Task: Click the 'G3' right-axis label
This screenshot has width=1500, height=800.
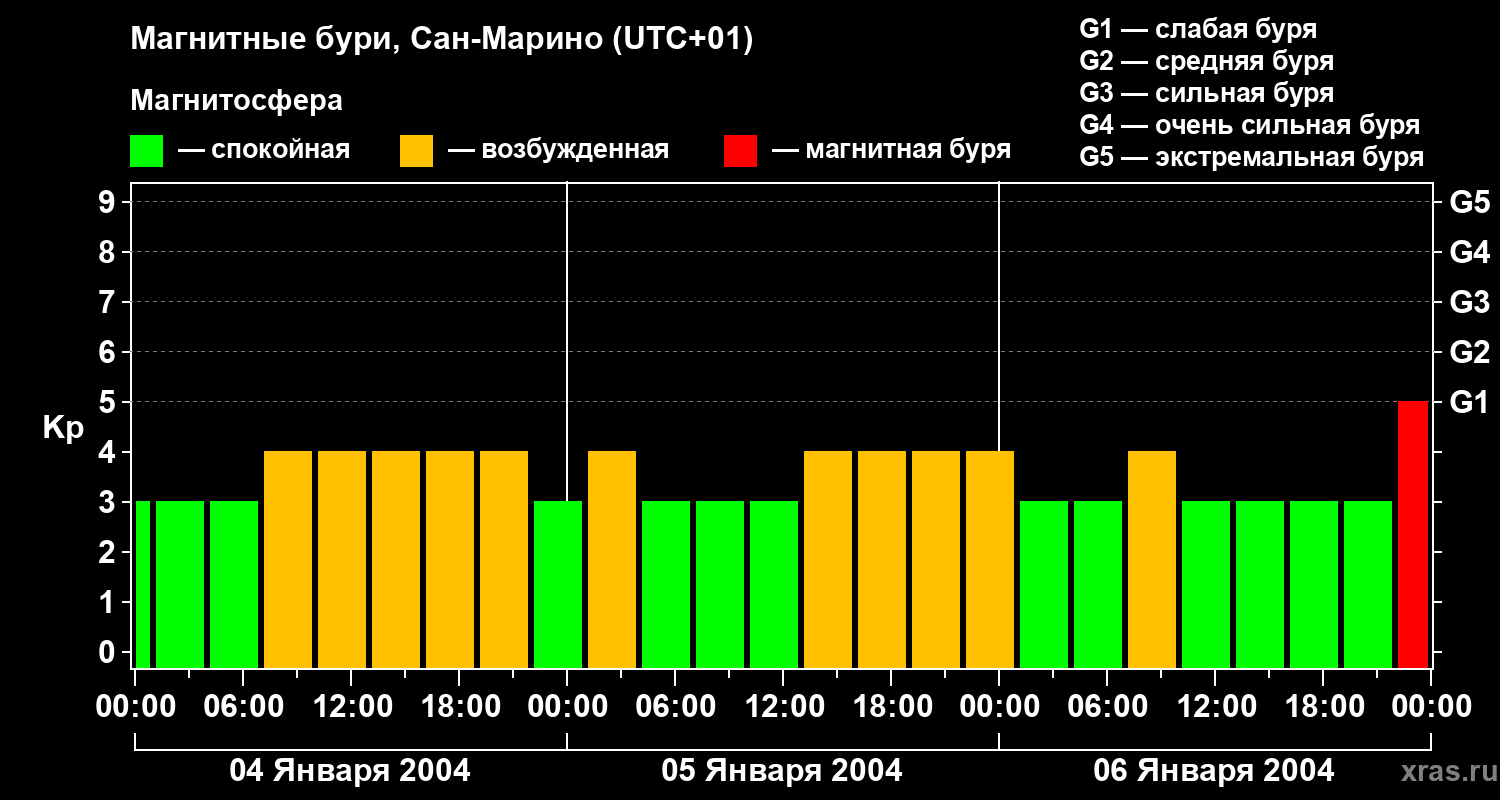Action: (1469, 302)
